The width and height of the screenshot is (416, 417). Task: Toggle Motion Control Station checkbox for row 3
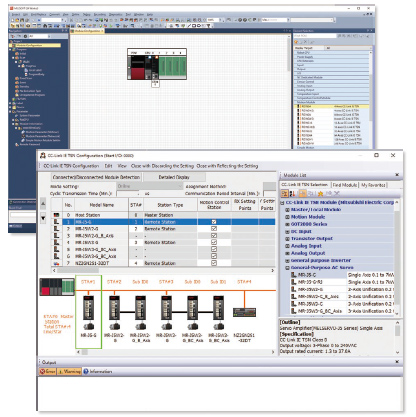pyautogui.click(x=214, y=235)
